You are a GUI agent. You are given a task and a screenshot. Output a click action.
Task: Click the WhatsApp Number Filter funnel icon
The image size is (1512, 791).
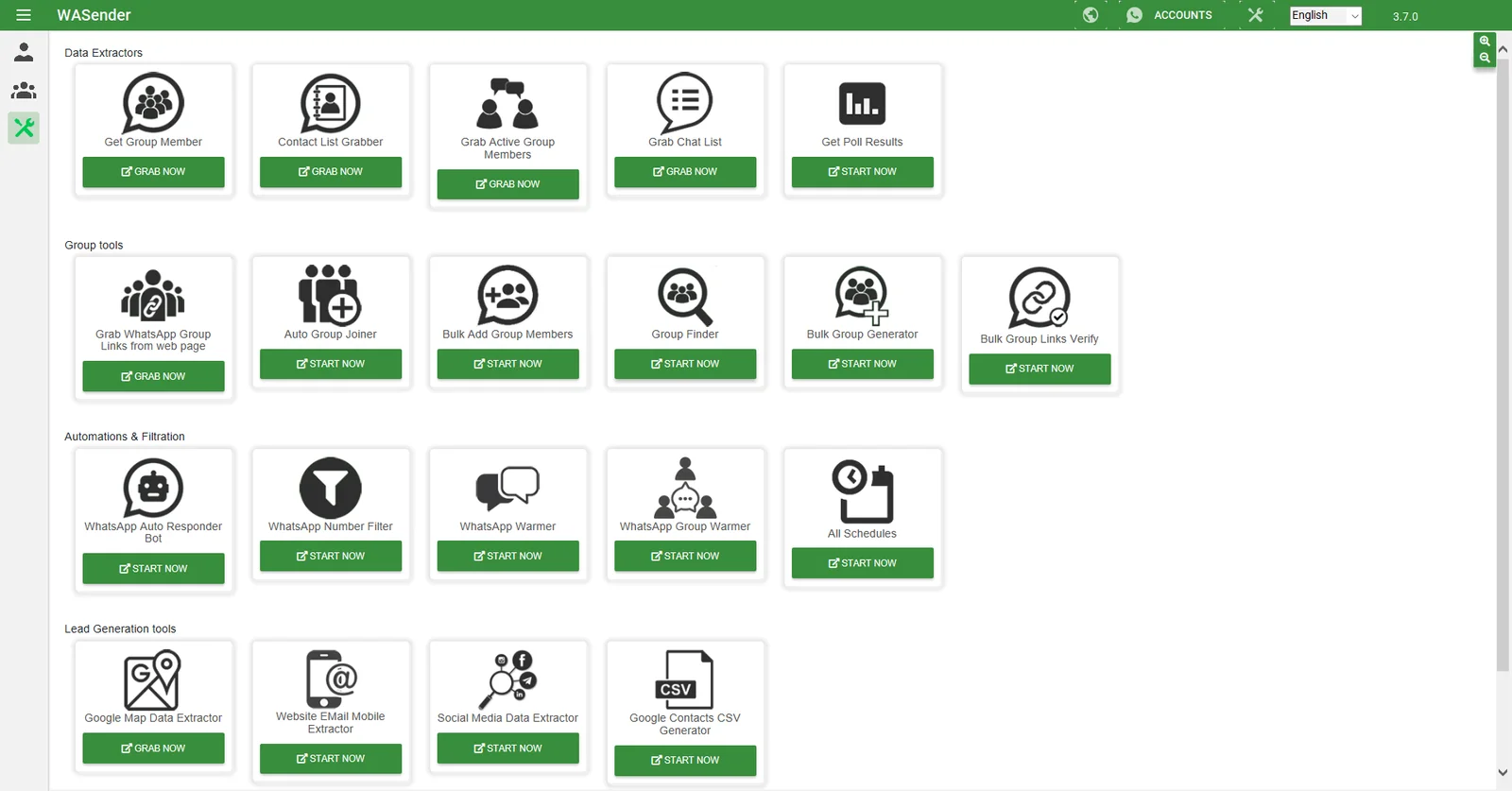(x=330, y=488)
